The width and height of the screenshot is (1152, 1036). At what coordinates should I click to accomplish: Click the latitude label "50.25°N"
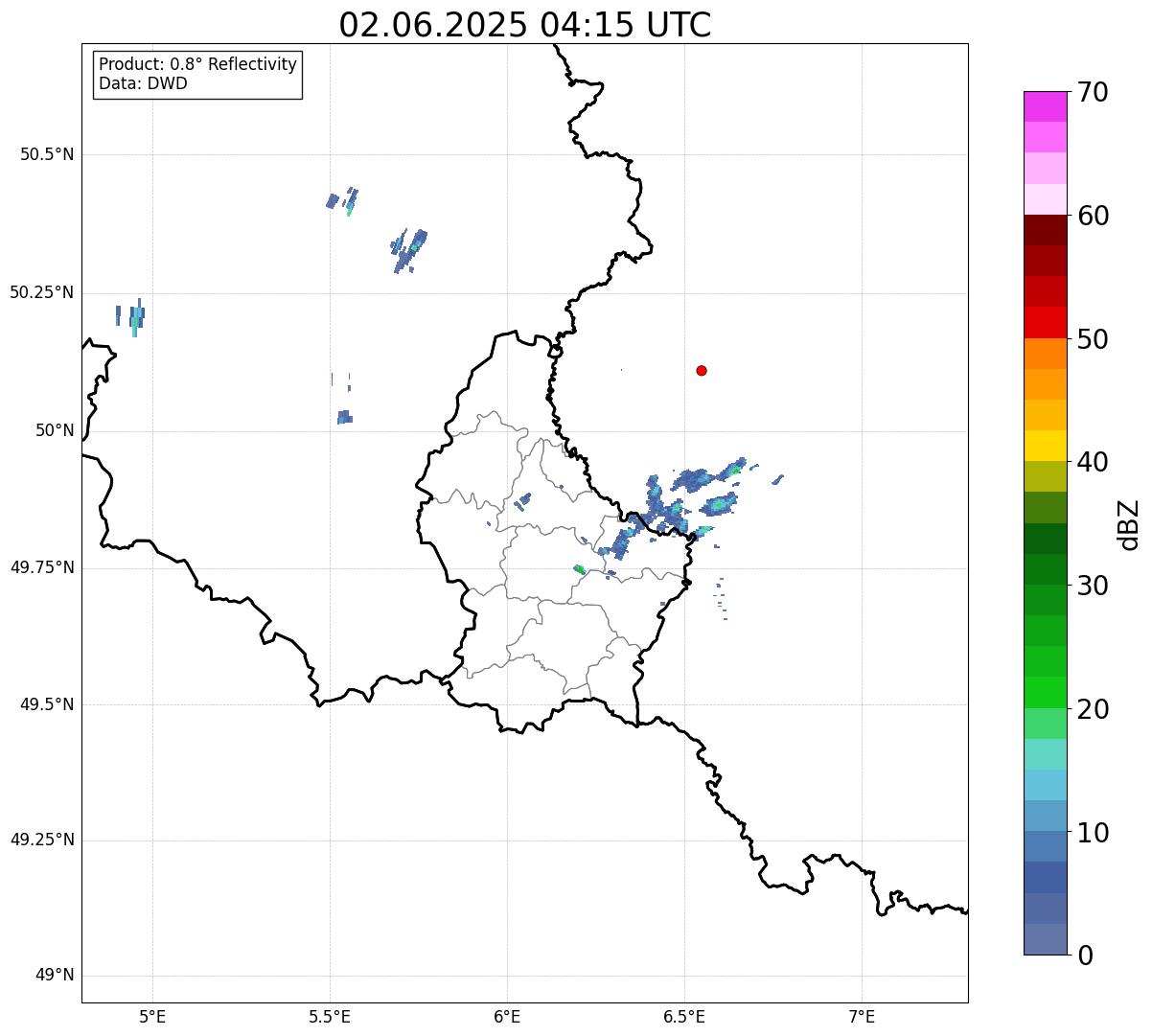[42, 292]
